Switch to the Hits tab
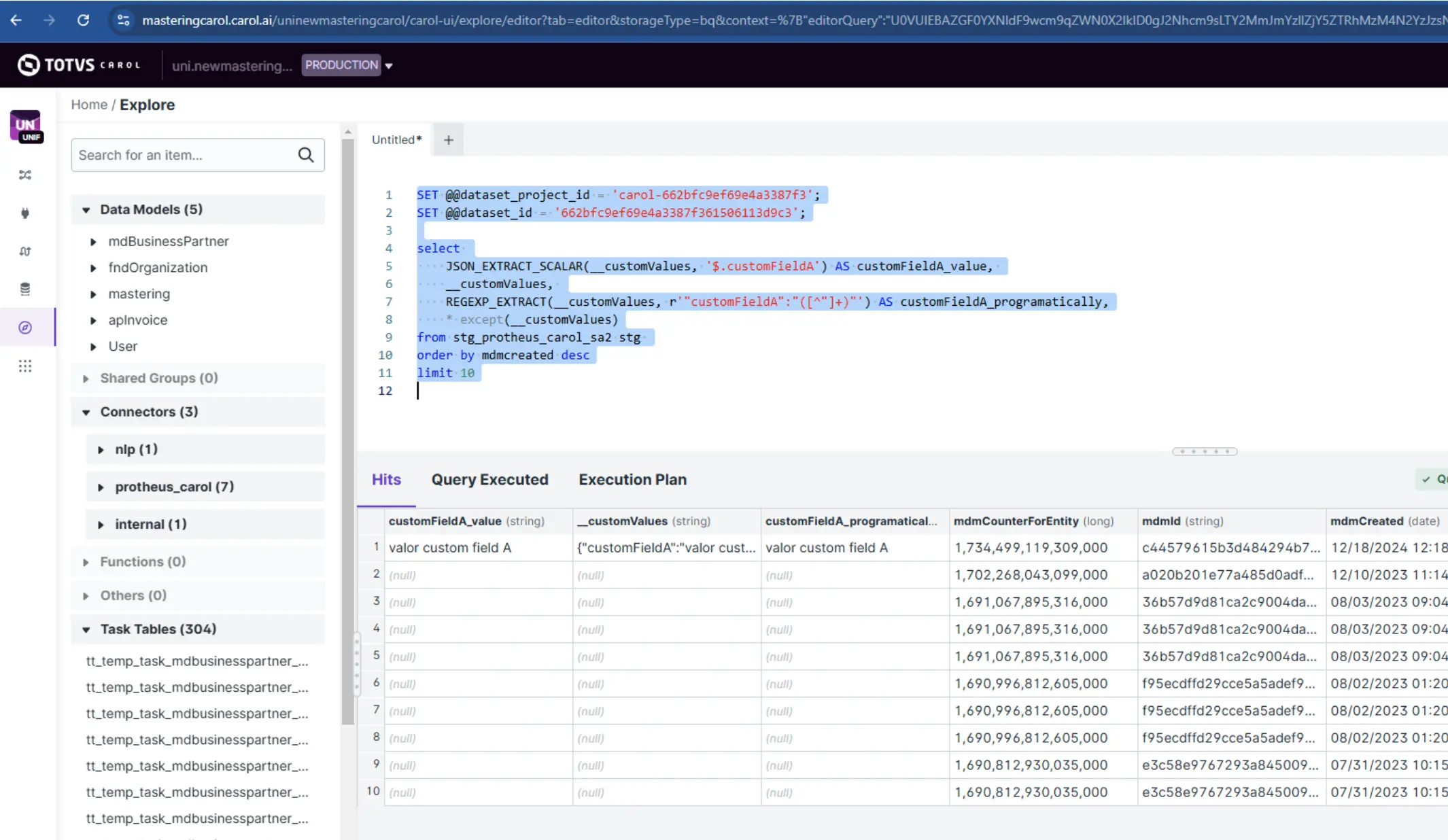 click(386, 480)
